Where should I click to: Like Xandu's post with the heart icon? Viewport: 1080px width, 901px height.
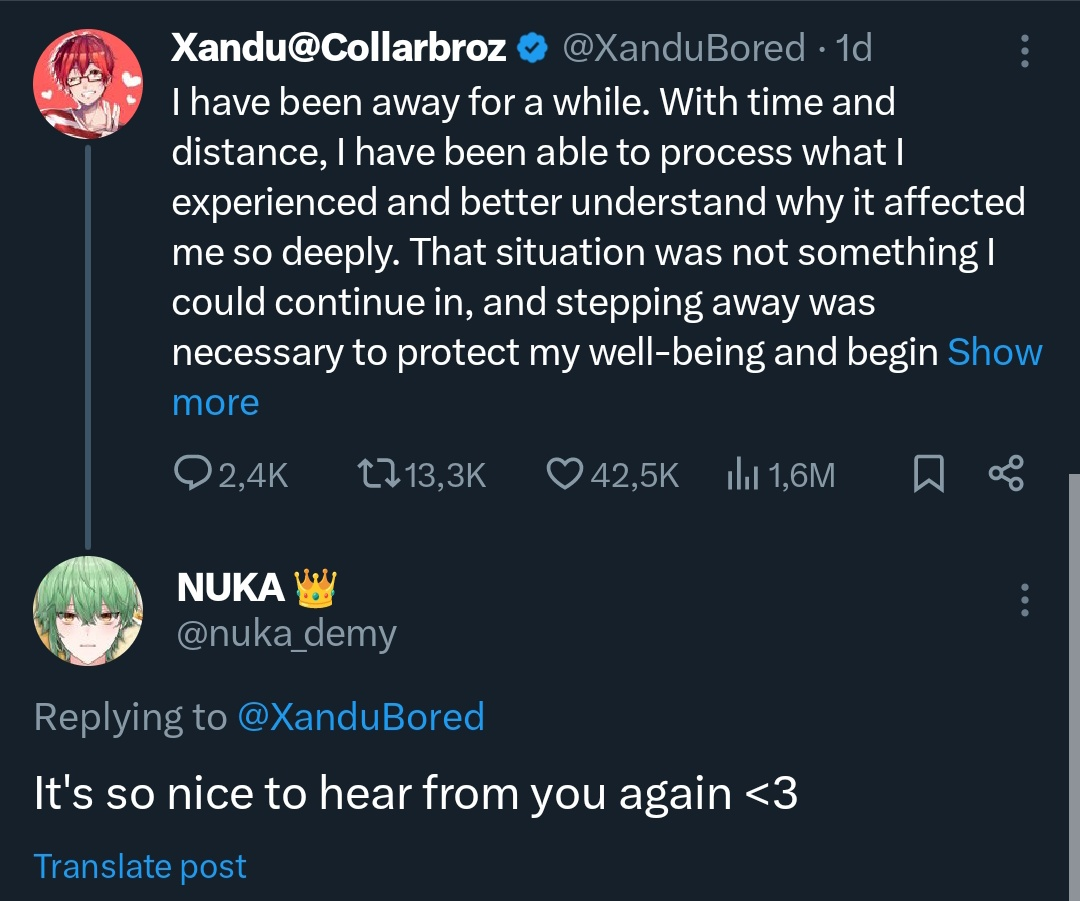pyautogui.click(x=564, y=475)
